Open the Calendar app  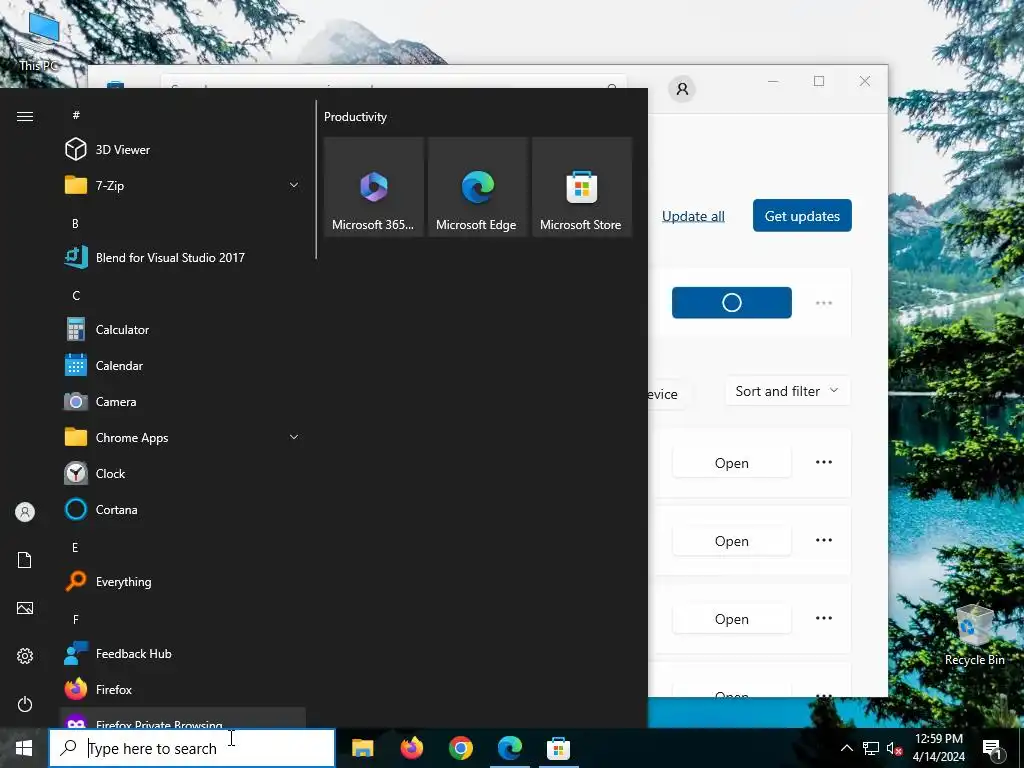tap(183, 366)
